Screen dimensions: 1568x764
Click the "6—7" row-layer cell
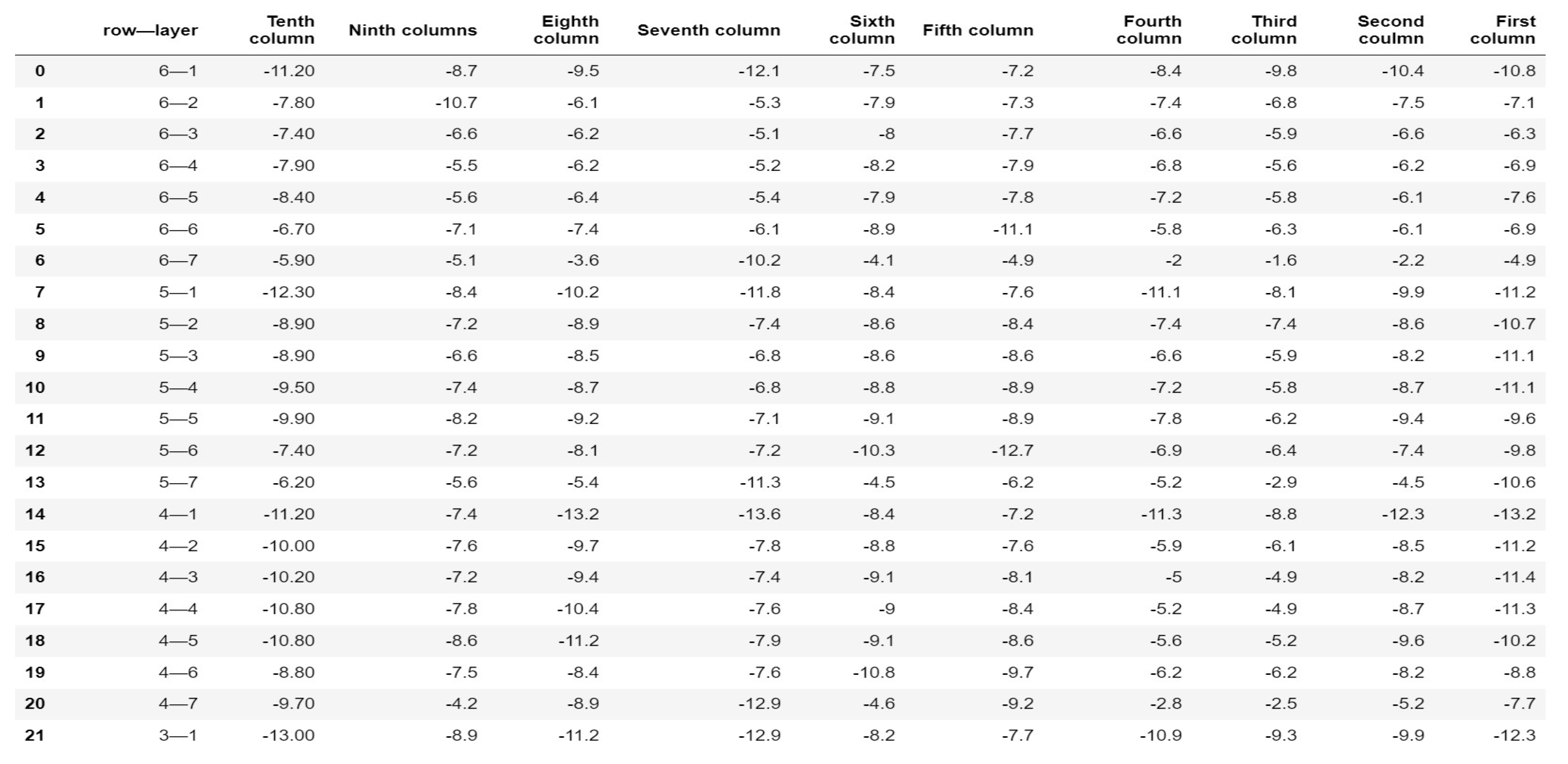[x=178, y=261]
